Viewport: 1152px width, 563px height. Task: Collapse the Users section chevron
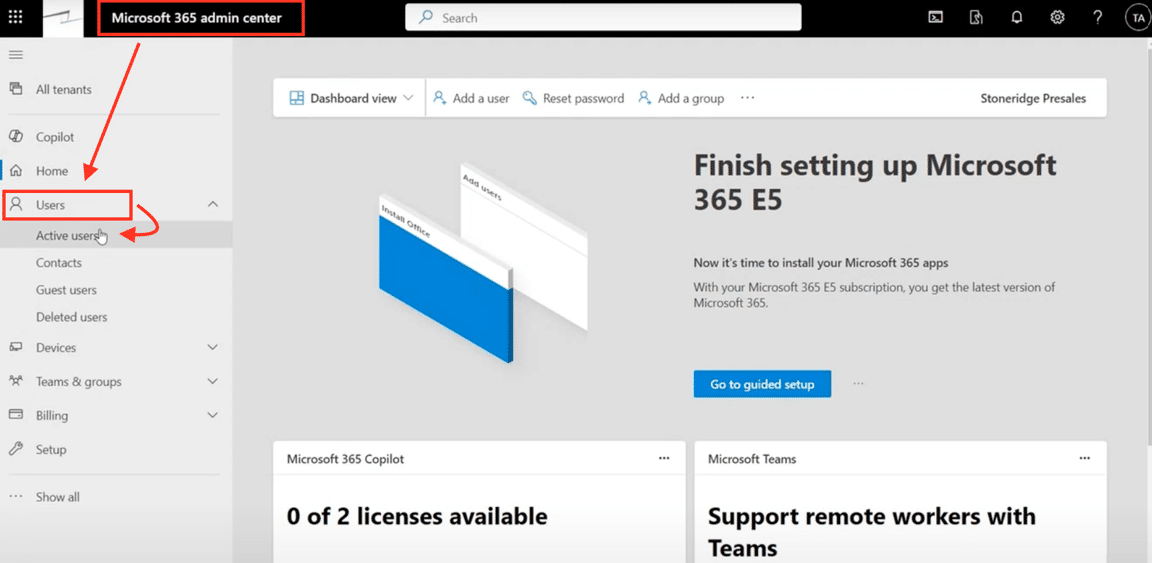pyautogui.click(x=213, y=205)
